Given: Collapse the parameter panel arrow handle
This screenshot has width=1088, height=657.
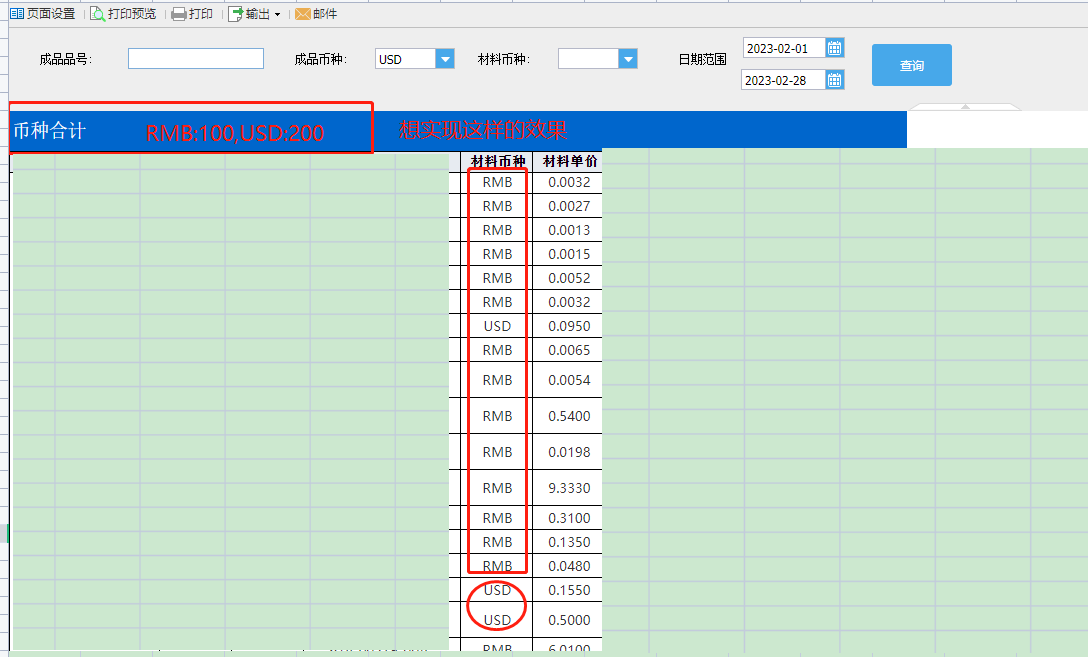Looking at the screenshot, I should tap(965, 107).
